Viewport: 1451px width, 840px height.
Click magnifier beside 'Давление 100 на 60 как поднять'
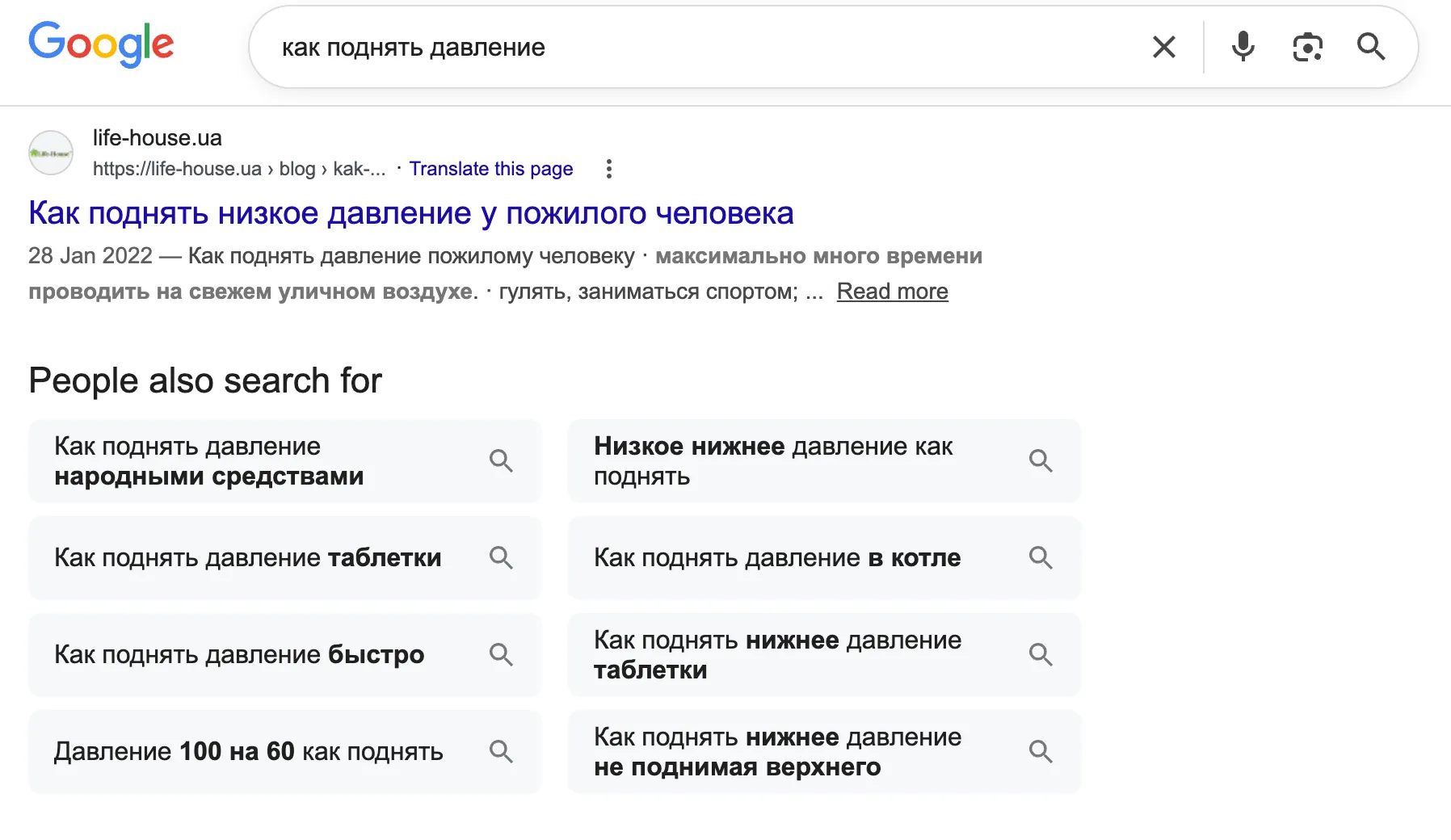(501, 751)
